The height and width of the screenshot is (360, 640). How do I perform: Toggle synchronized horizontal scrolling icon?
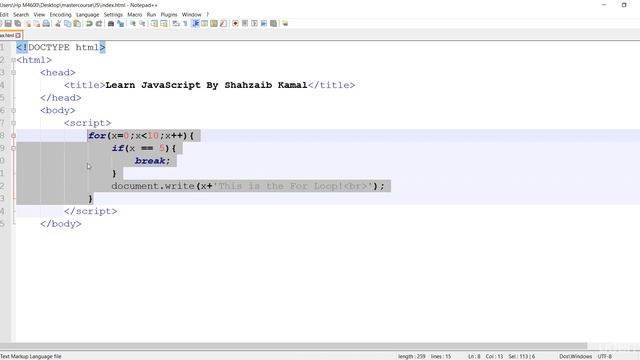164,24
